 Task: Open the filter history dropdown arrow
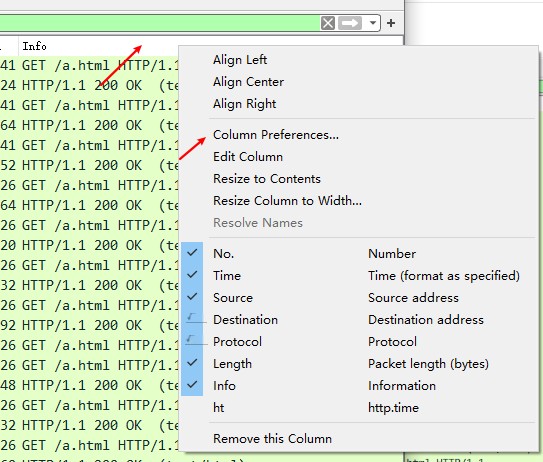373,23
